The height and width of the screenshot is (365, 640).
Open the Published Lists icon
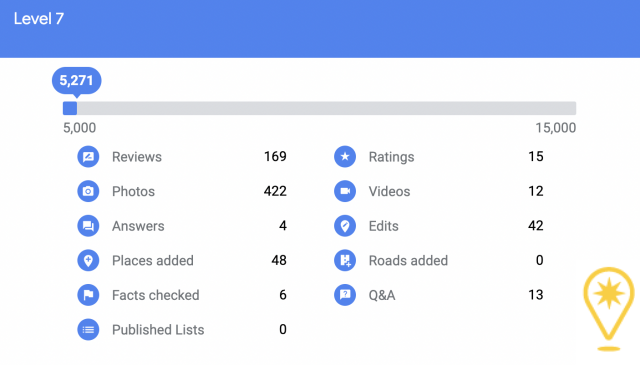pyautogui.click(x=88, y=329)
